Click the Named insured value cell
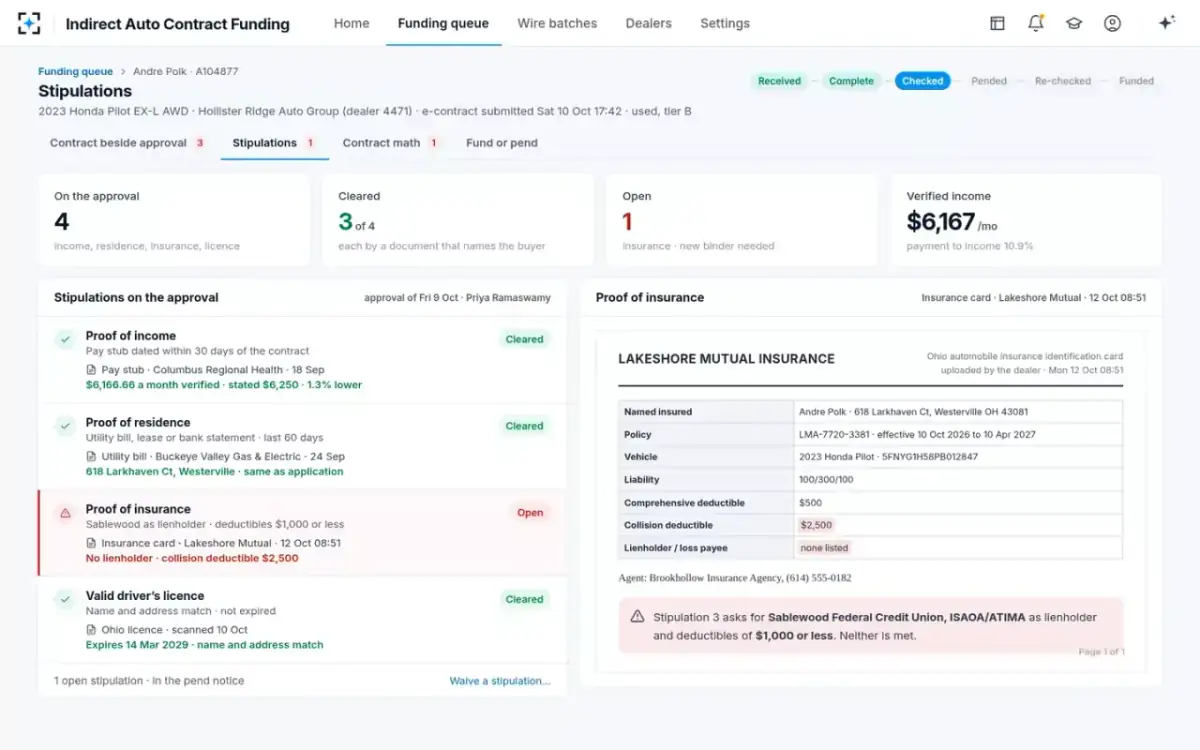 [958, 412]
